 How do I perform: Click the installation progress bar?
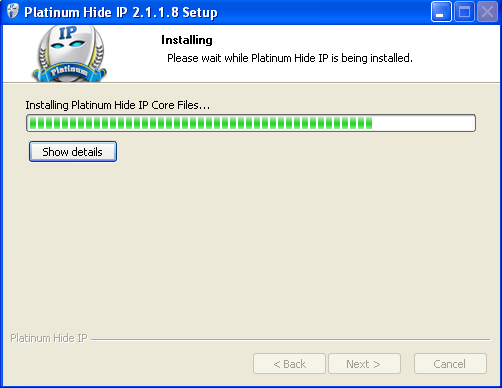[x=251, y=123]
